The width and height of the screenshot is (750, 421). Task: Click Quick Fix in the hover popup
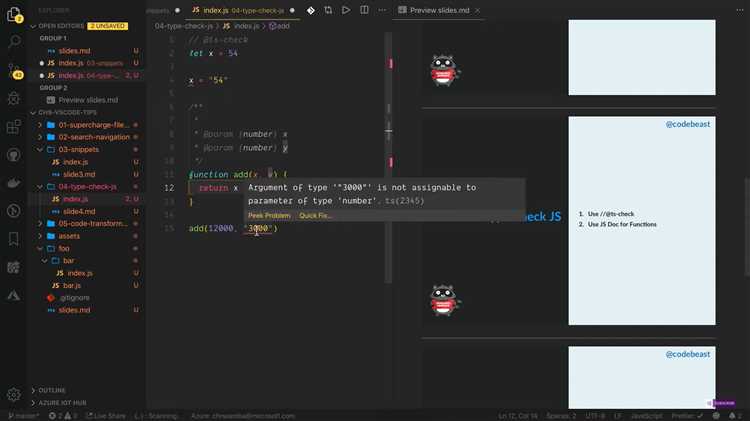[315, 216]
